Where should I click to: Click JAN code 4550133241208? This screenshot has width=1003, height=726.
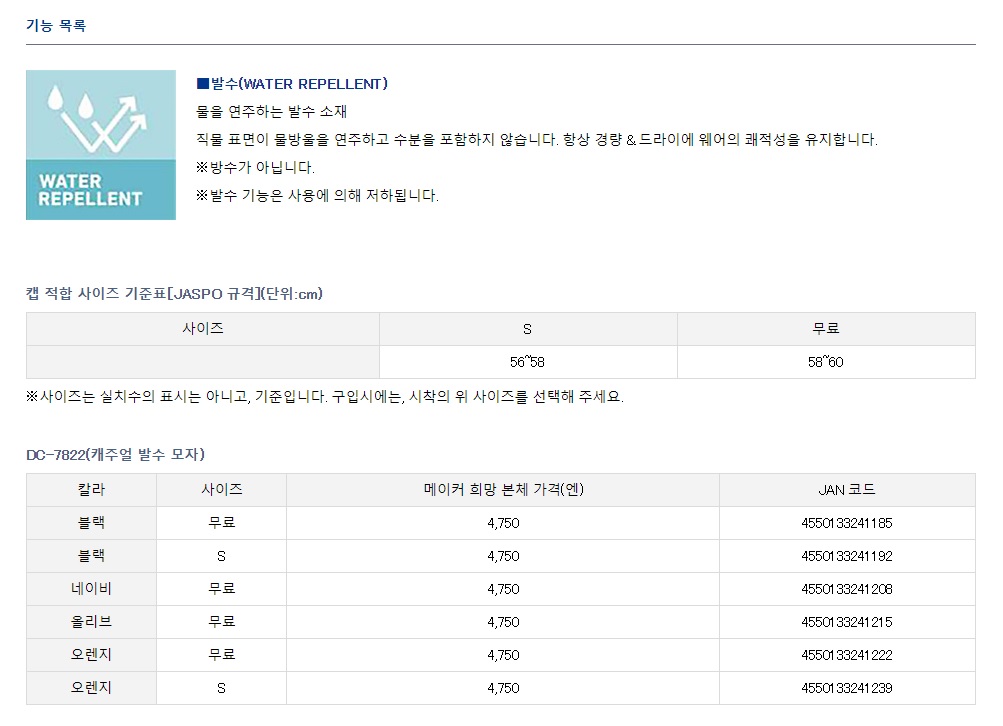pos(846,589)
